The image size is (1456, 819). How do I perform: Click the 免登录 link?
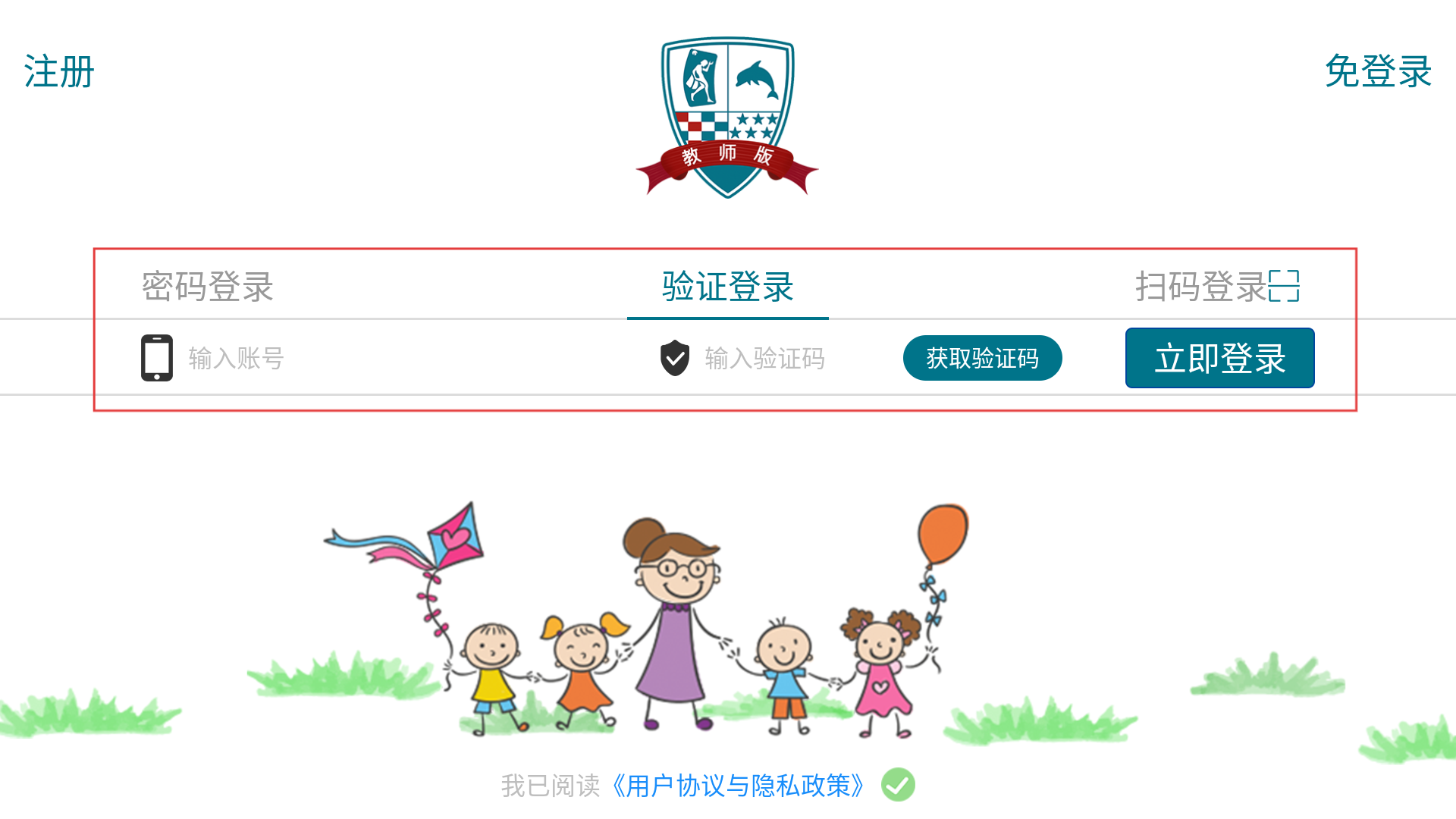1379,71
